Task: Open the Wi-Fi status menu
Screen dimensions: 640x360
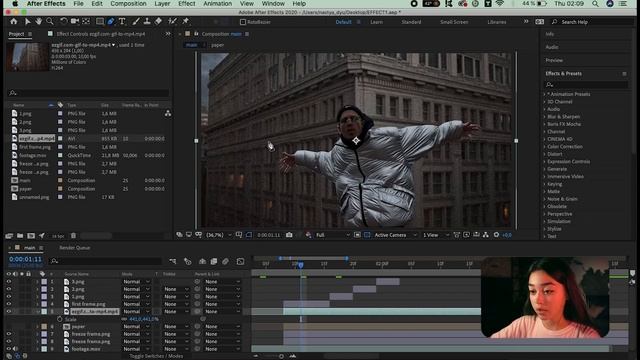Action: (x=500, y=4)
